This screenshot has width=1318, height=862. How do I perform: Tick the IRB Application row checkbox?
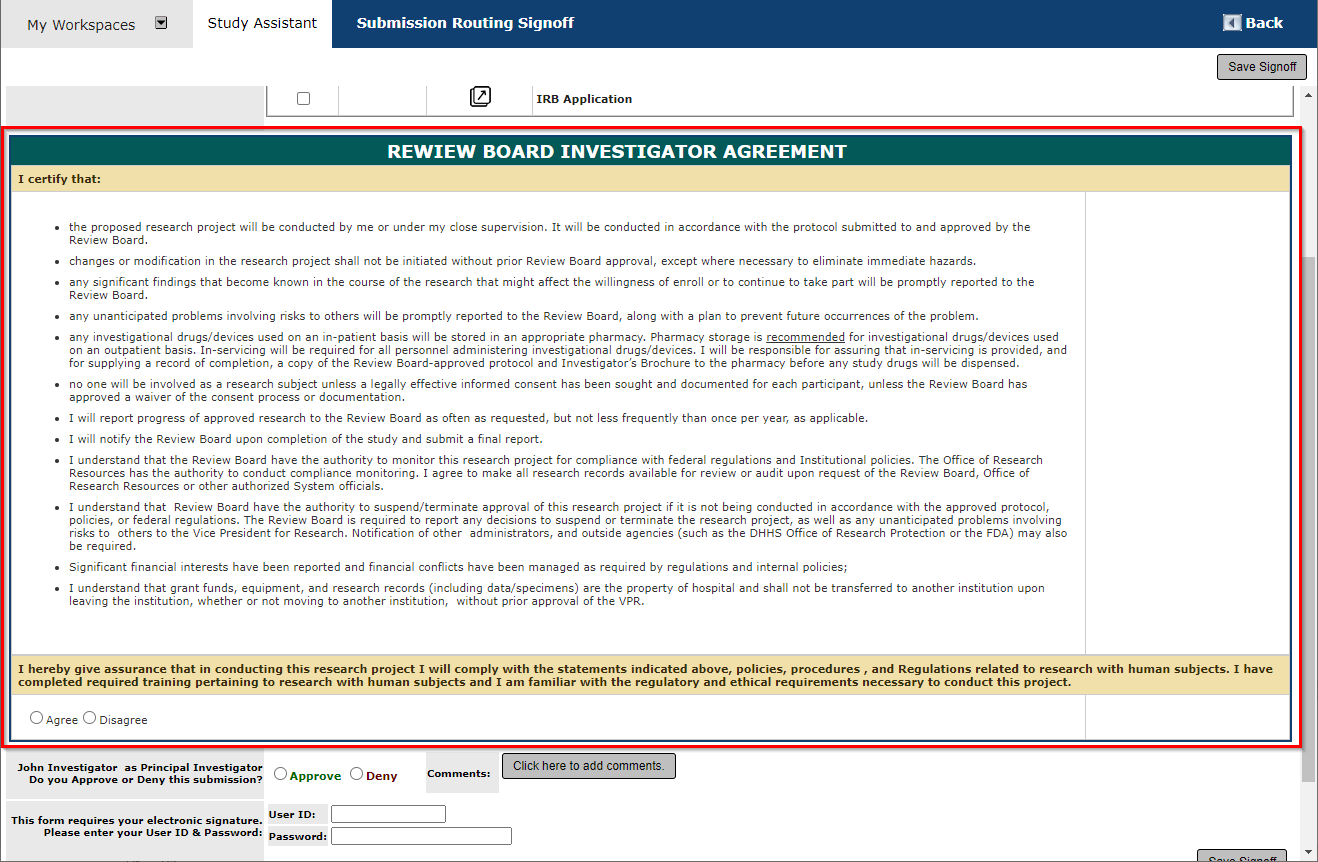(304, 98)
